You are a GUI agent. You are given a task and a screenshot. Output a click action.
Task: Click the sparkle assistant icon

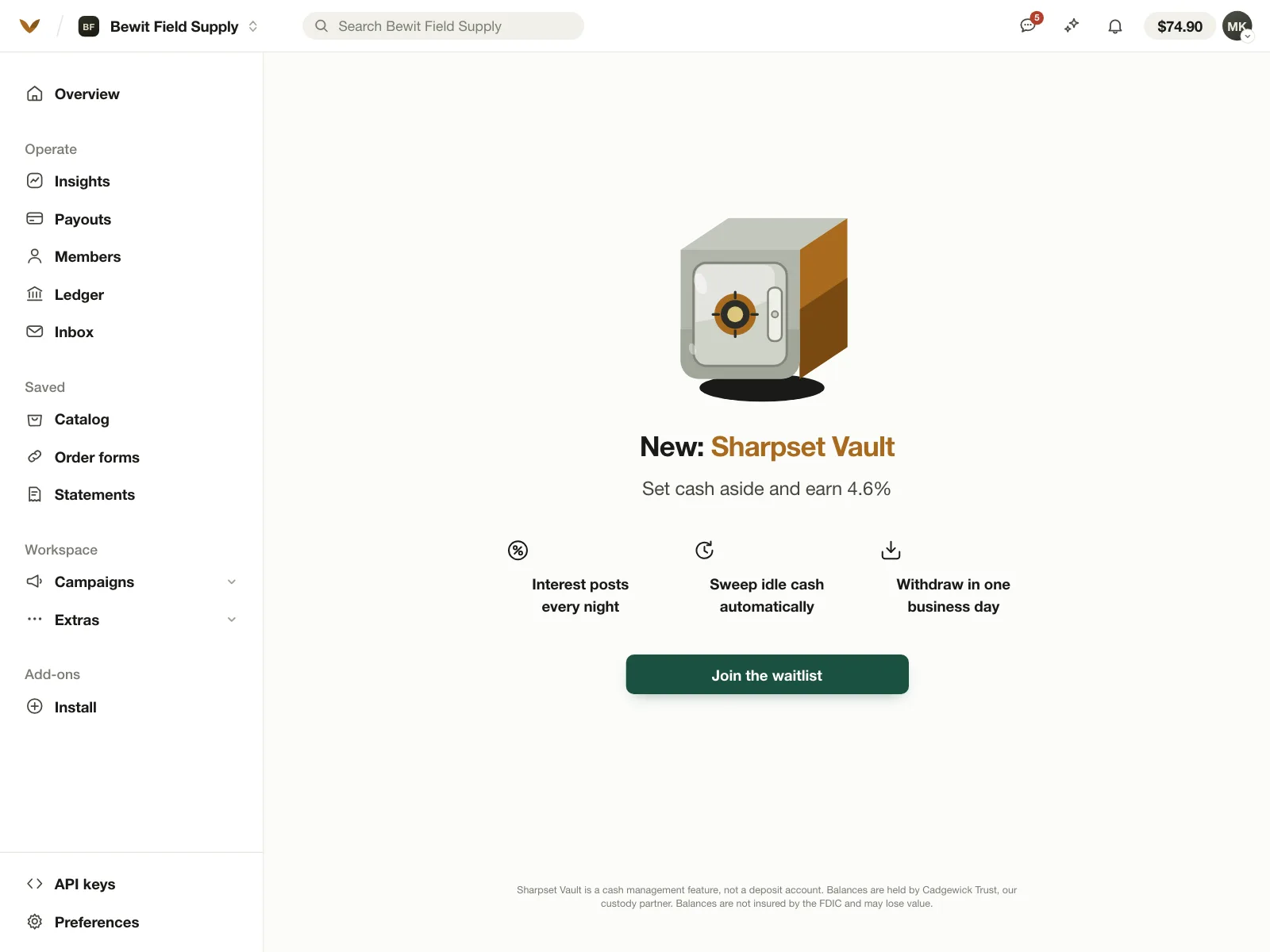click(1072, 26)
